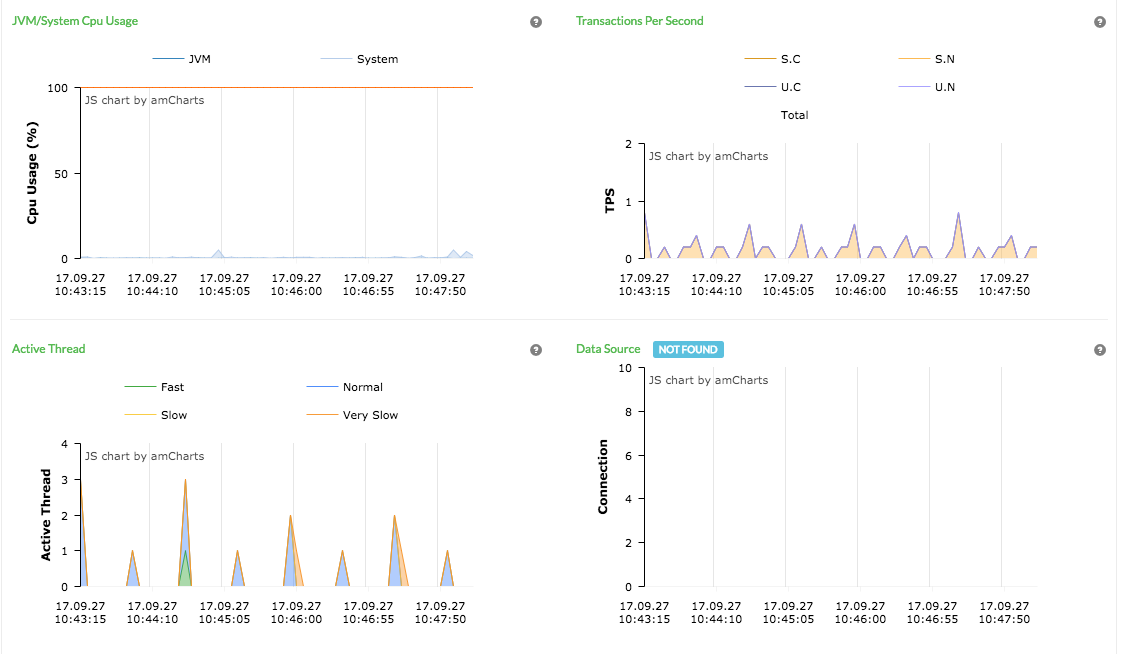Click the Active Thread chart title
This screenshot has width=1126, height=654.
(x=48, y=349)
